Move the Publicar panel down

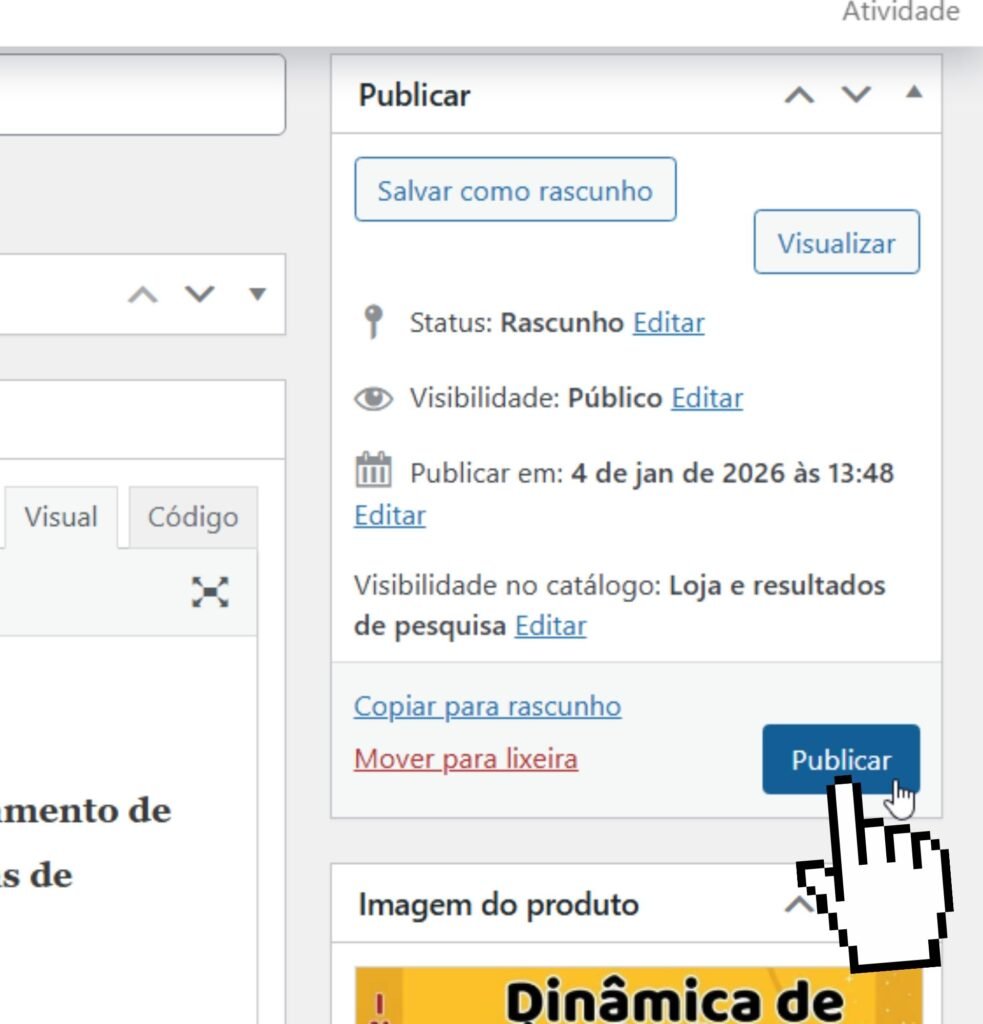[855, 95]
